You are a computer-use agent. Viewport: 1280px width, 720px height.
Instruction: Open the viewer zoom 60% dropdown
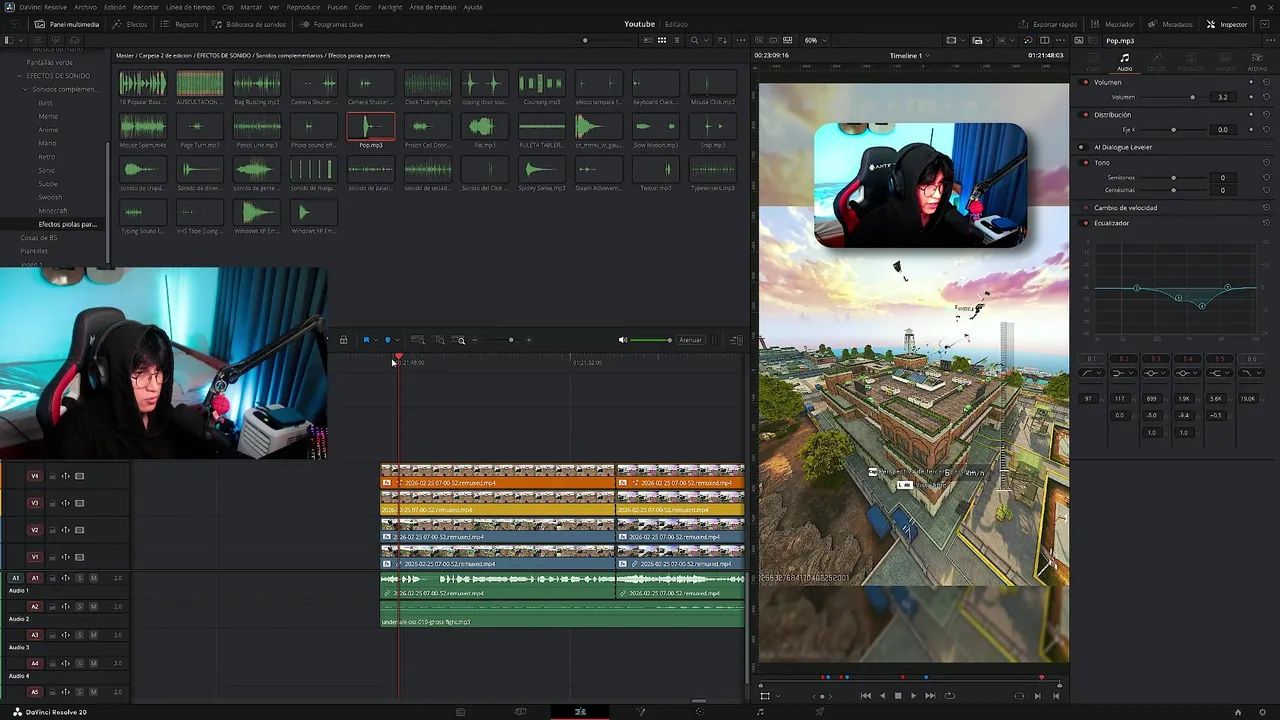point(815,40)
